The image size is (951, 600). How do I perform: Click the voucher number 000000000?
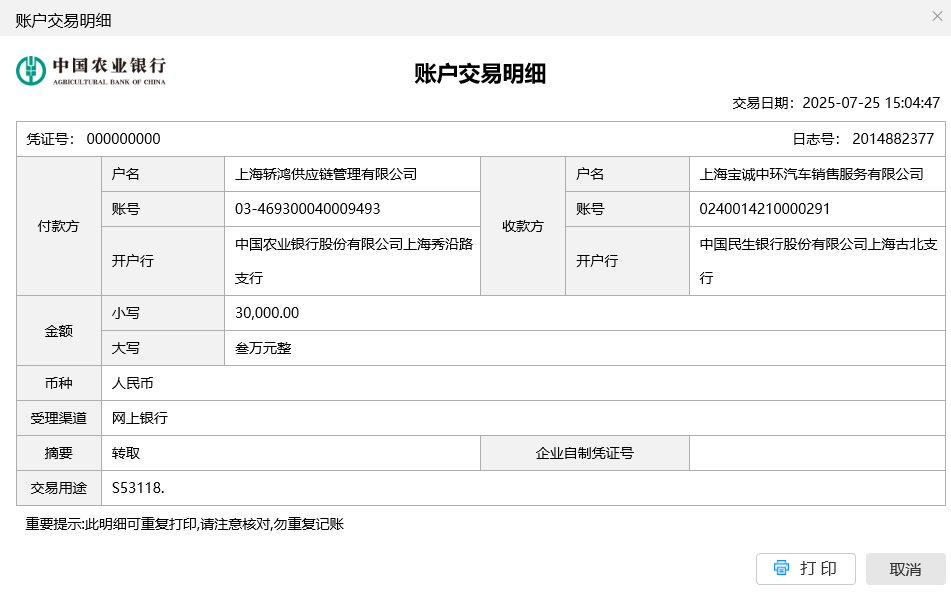click(123, 139)
